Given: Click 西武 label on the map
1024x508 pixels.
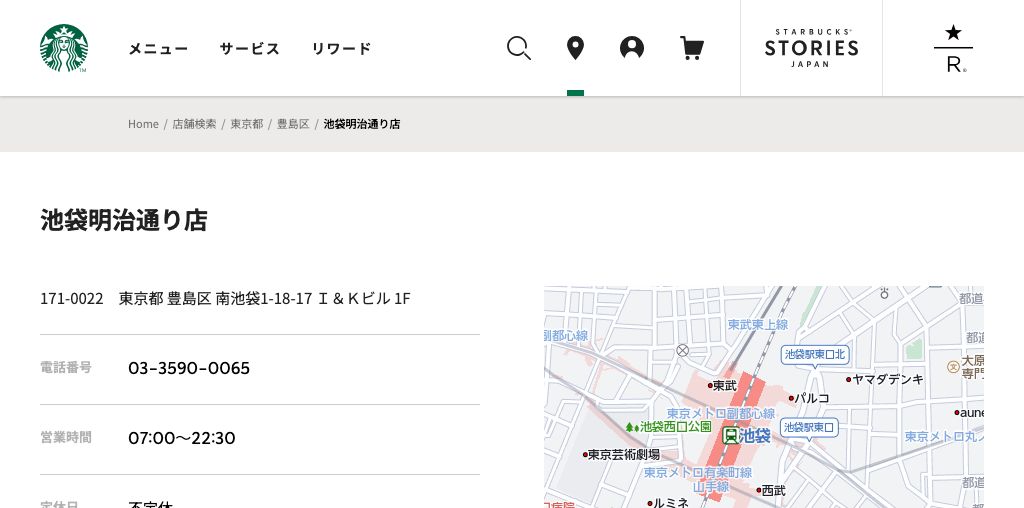Looking at the screenshot, I should click(x=771, y=490).
